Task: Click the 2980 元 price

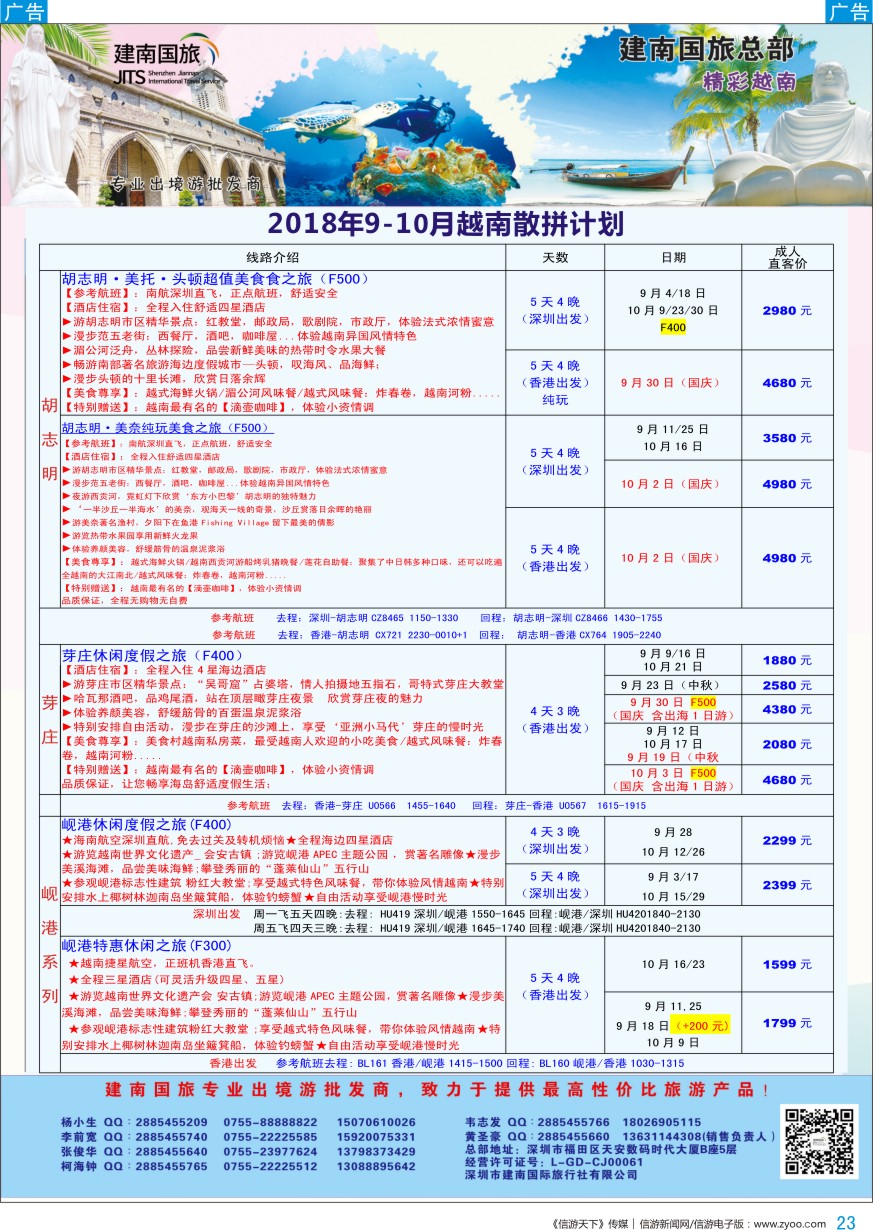Action: click(x=786, y=310)
